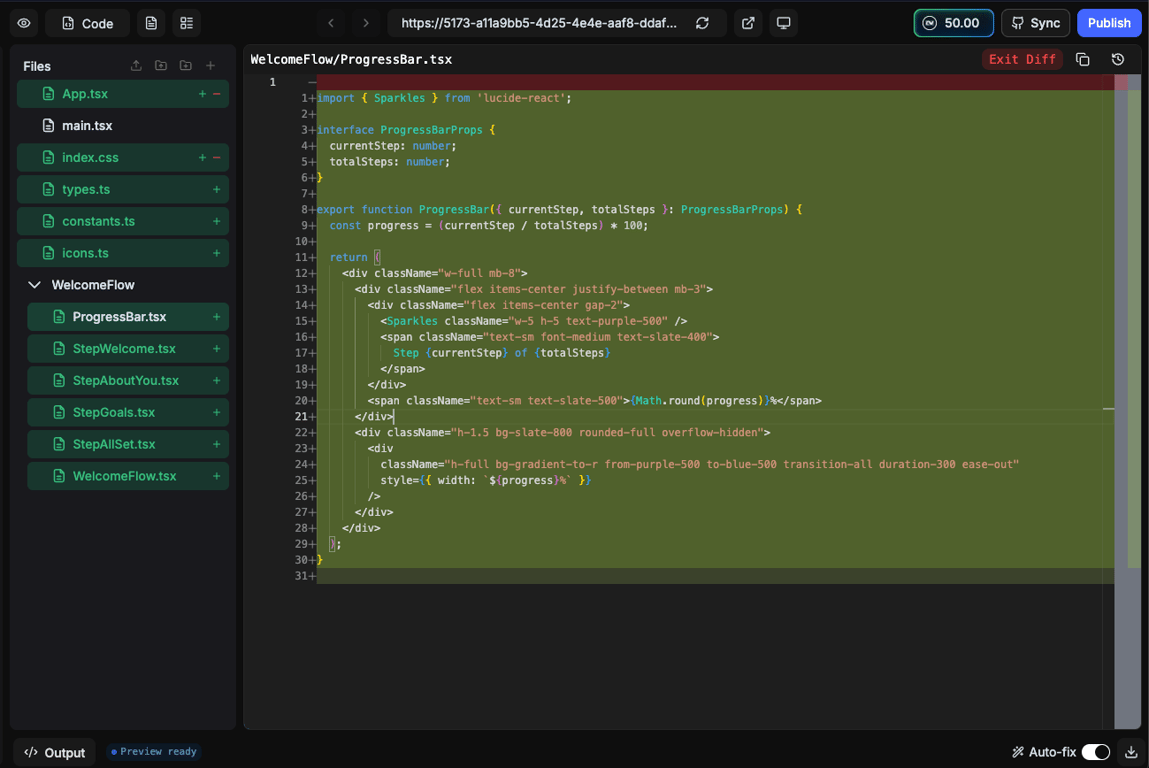Open constants.ts file
Image resolution: width=1149 pixels, height=768 pixels.
[122, 221]
